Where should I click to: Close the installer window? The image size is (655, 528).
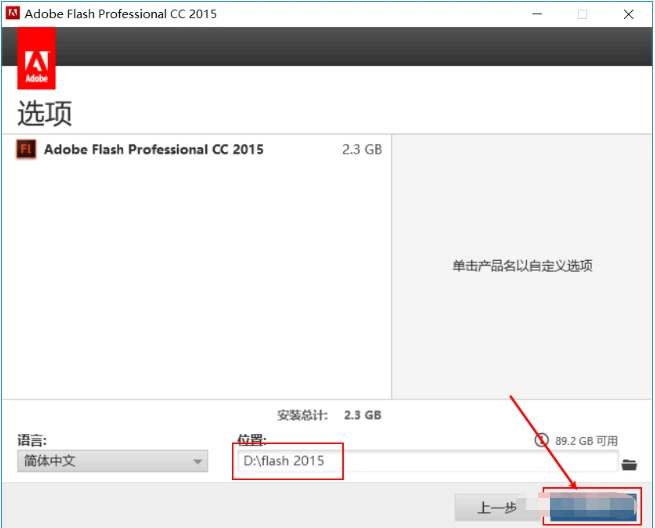[628, 14]
